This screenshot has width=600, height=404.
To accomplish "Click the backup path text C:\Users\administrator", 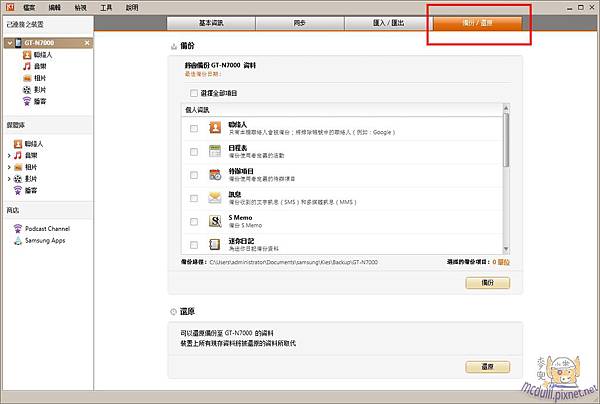I will click(293, 262).
